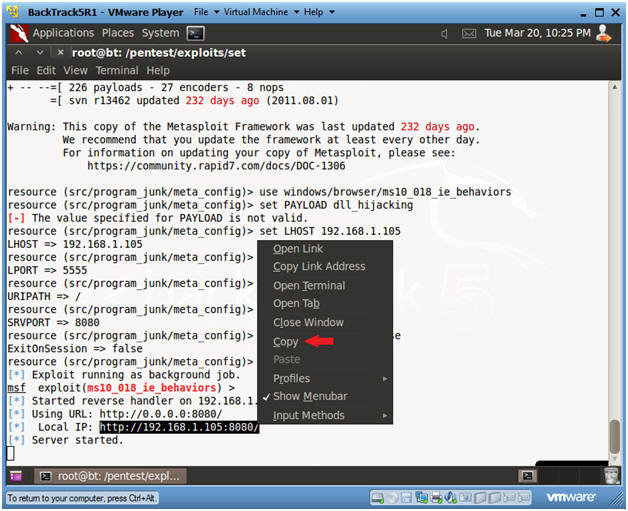Image resolution: width=628 pixels, height=511 pixels.
Task: Click VMware hard disk status icon
Action: 378,498
